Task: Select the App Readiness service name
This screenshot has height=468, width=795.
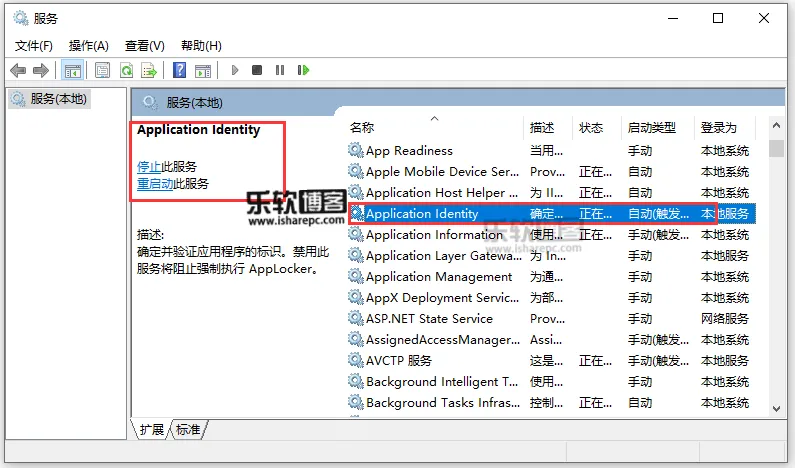Action: click(x=409, y=151)
